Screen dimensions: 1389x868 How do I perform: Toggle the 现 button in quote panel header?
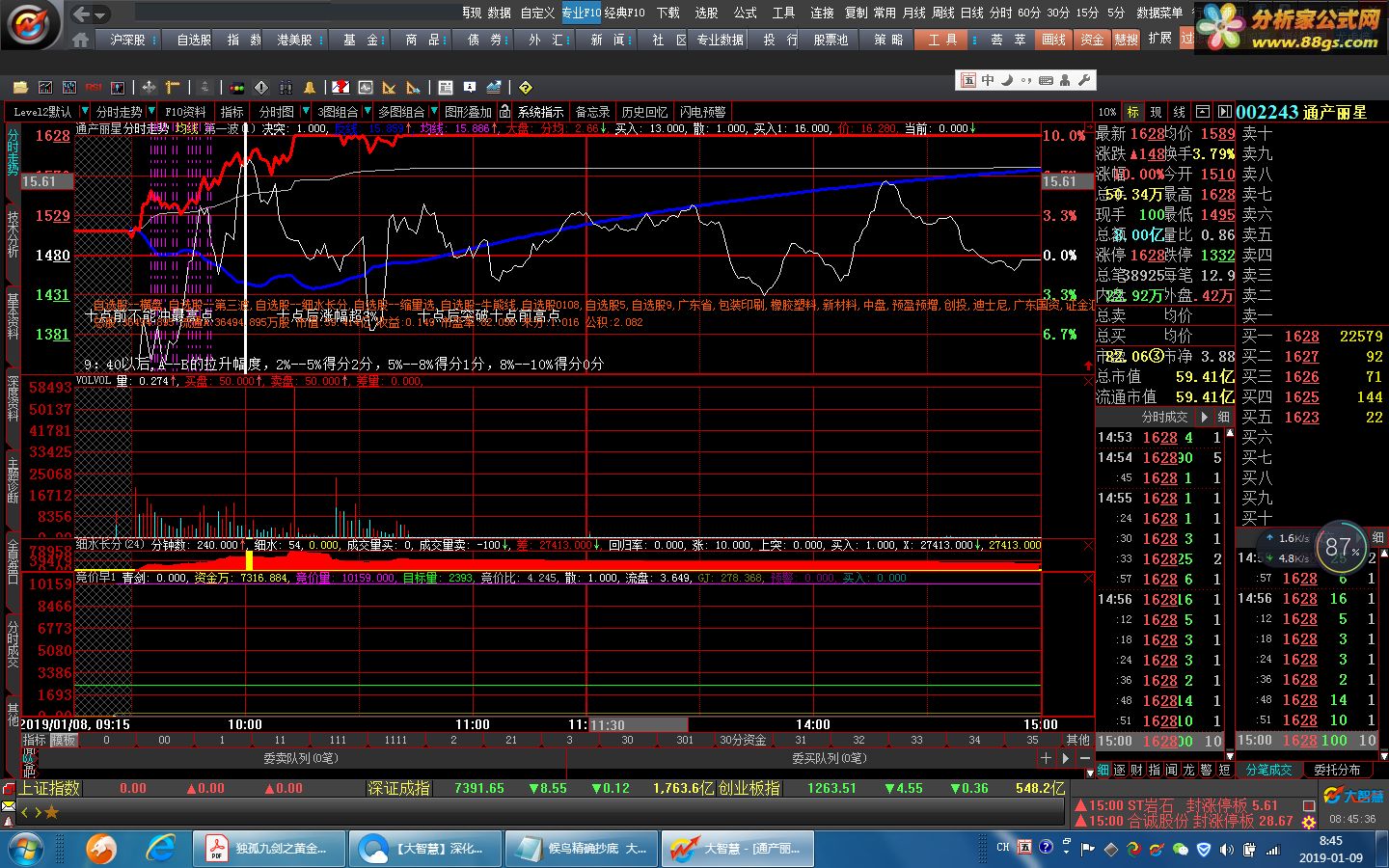[1156, 112]
